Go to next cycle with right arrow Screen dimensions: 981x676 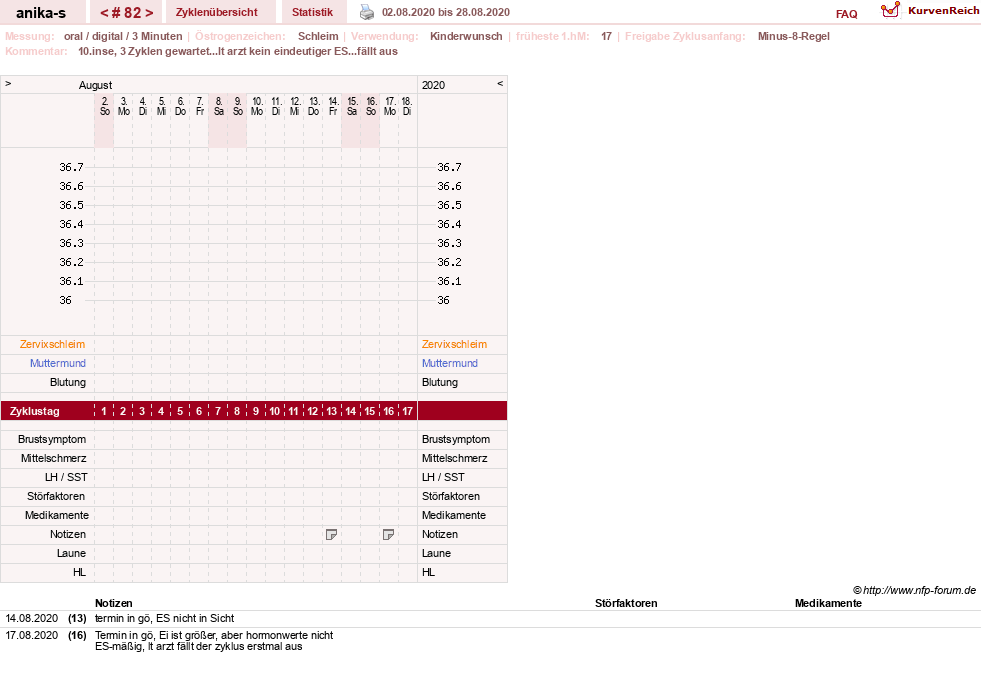tap(149, 13)
